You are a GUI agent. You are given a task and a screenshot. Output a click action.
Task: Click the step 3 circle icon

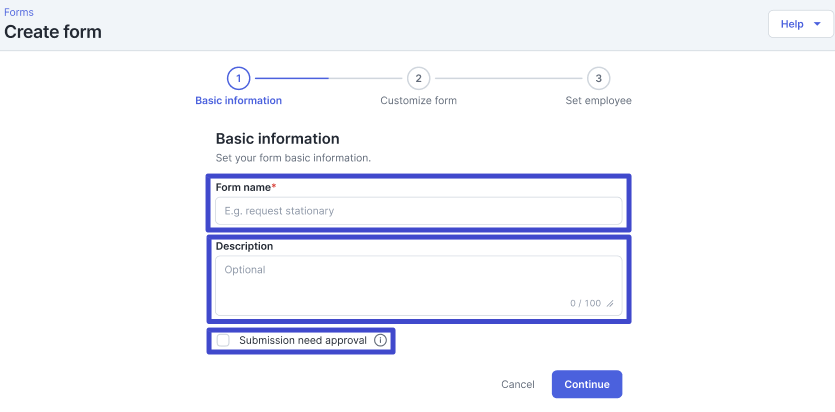tap(599, 79)
